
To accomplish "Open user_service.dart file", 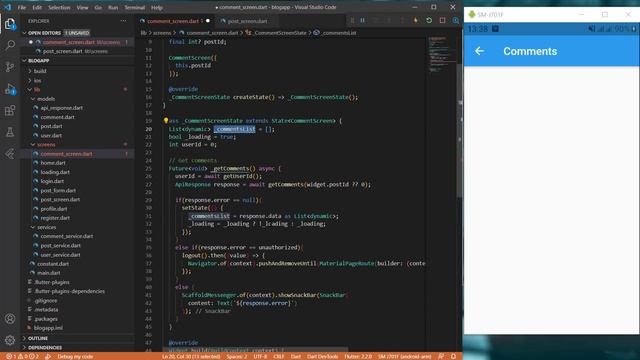I will pos(60,255).
